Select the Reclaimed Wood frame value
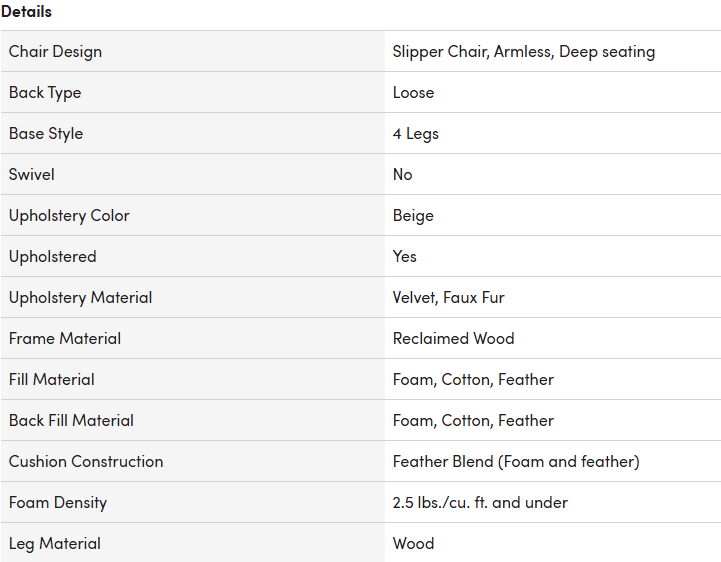Image resolution: width=721 pixels, height=562 pixels. (453, 338)
